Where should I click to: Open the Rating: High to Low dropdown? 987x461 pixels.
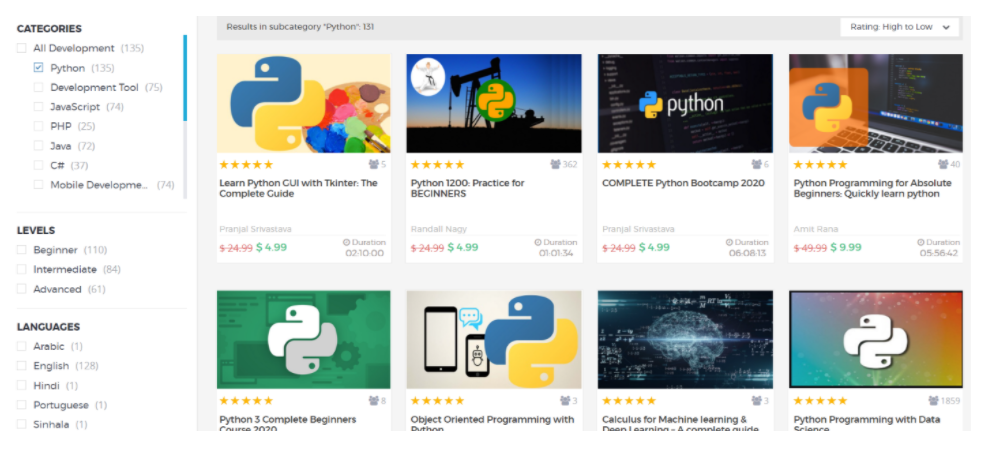pyautogui.click(x=900, y=27)
